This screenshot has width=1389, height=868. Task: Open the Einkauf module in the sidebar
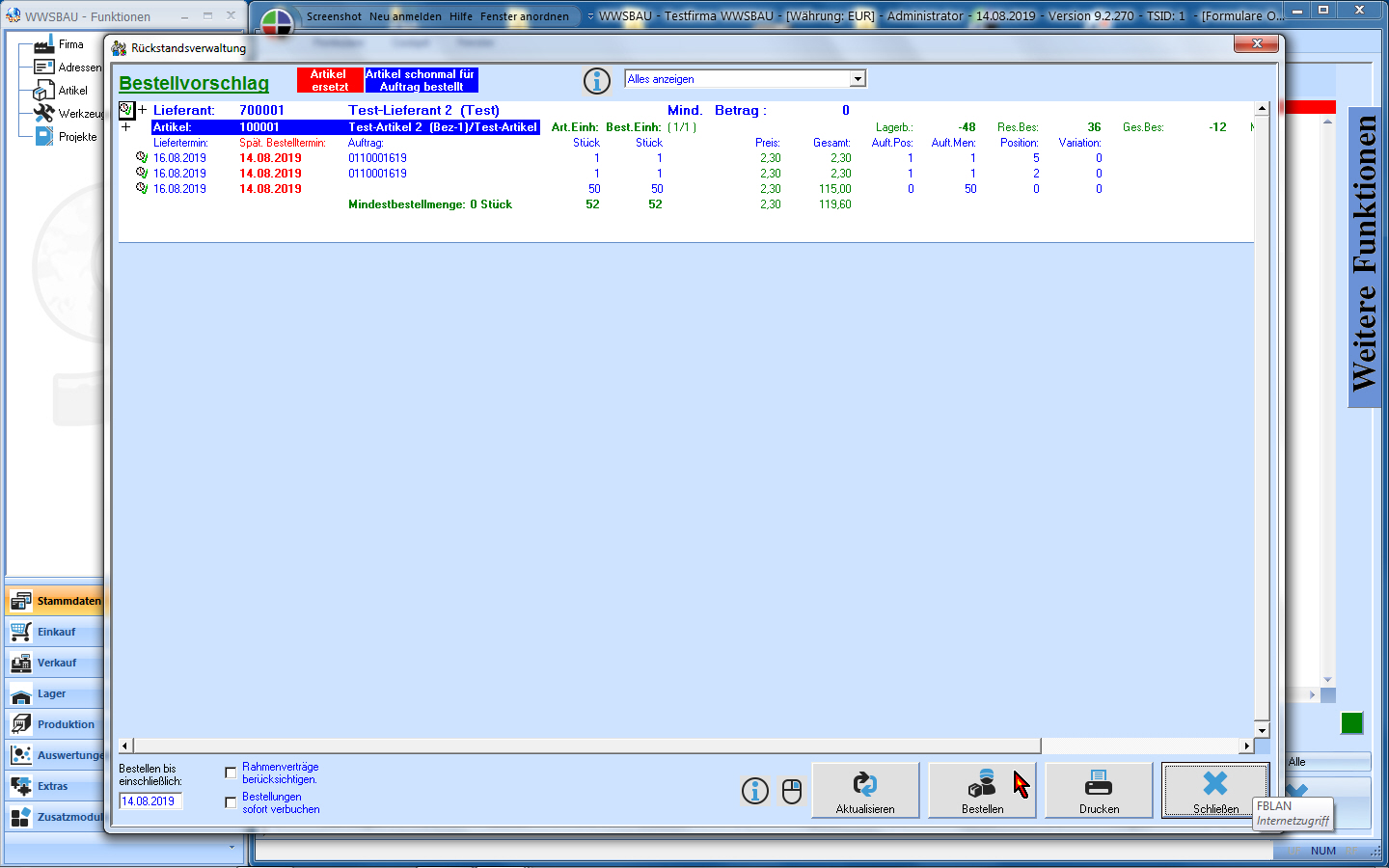pyautogui.click(x=56, y=632)
